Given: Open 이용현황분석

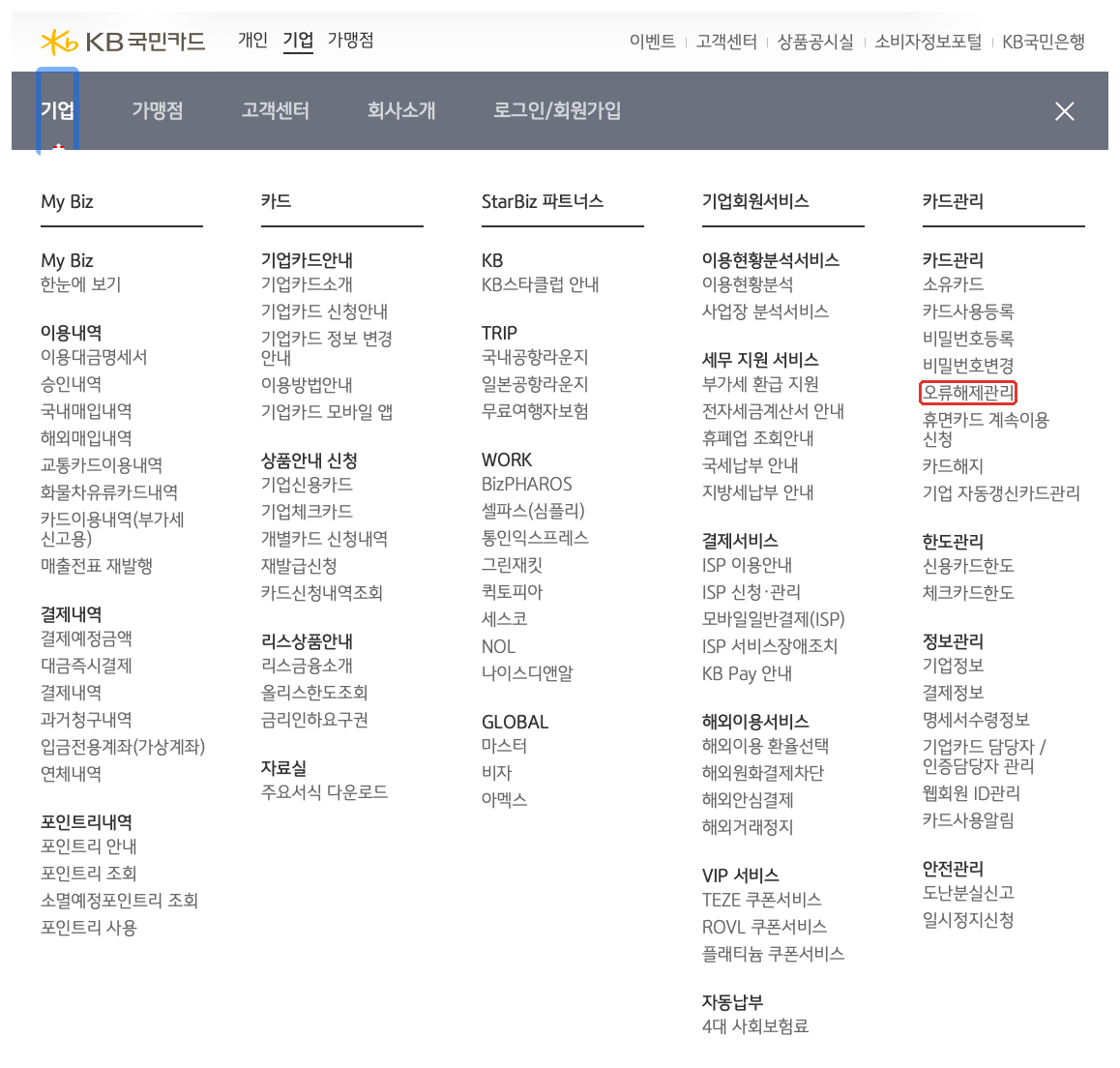Looking at the screenshot, I should [747, 285].
